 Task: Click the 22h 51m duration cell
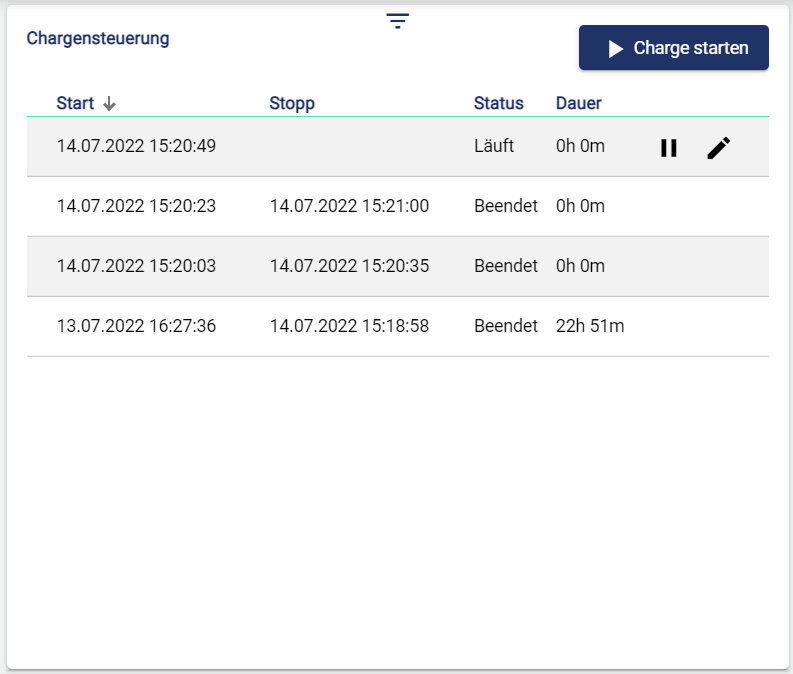[589, 326]
